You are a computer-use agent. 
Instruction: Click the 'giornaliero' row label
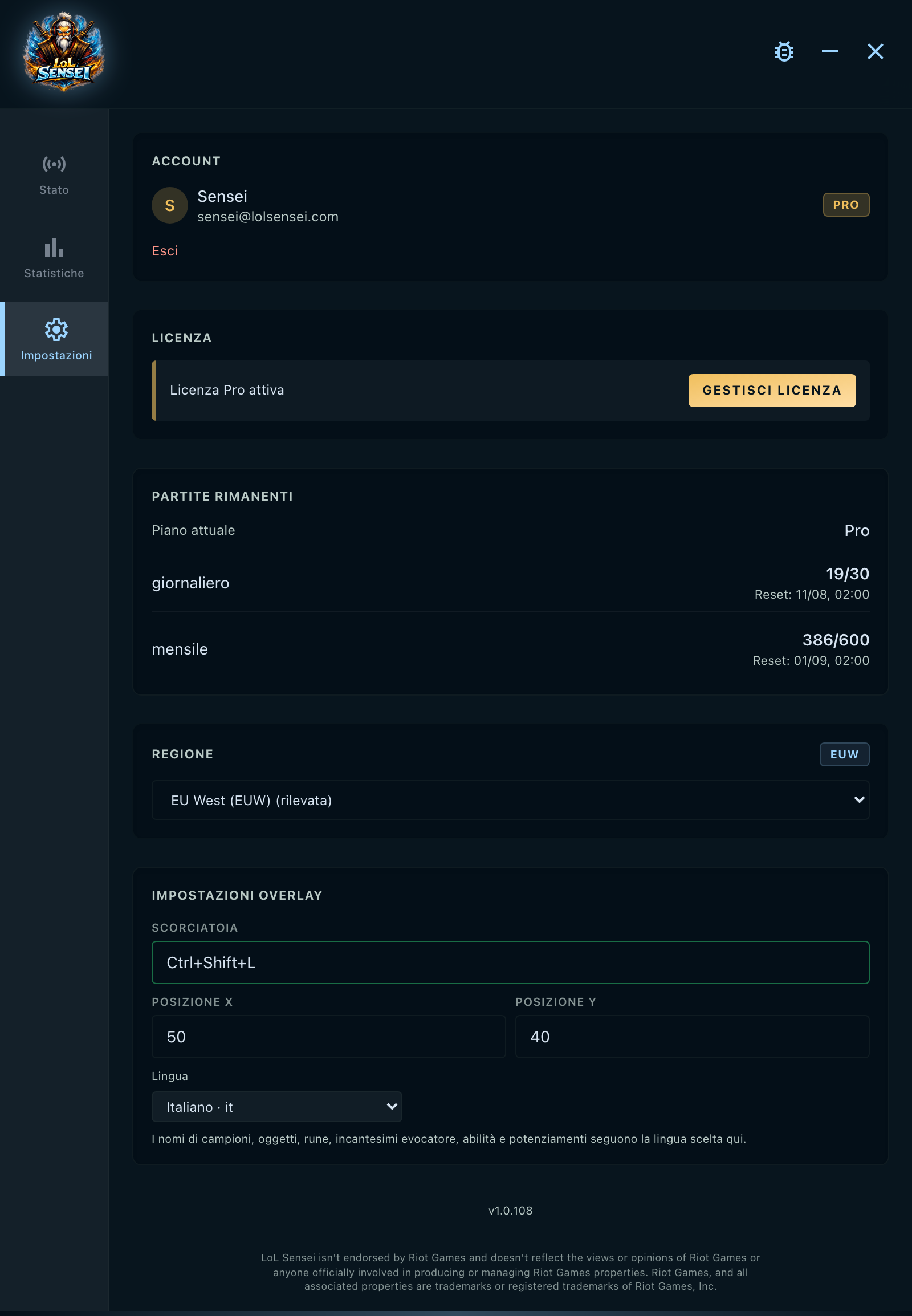click(x=190, y=583)
